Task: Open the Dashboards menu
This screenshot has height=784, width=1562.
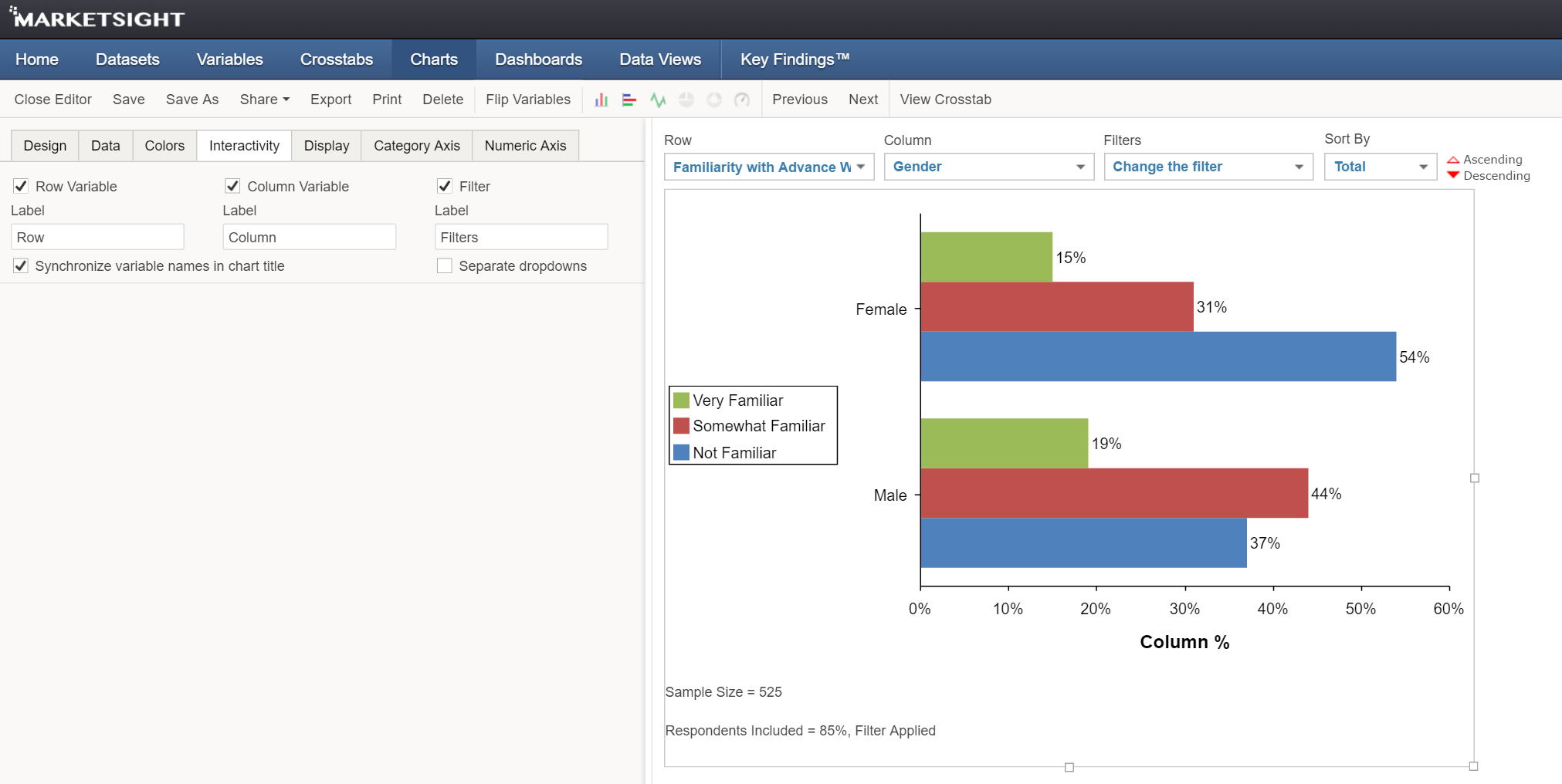Action: (x=538, y=59)
